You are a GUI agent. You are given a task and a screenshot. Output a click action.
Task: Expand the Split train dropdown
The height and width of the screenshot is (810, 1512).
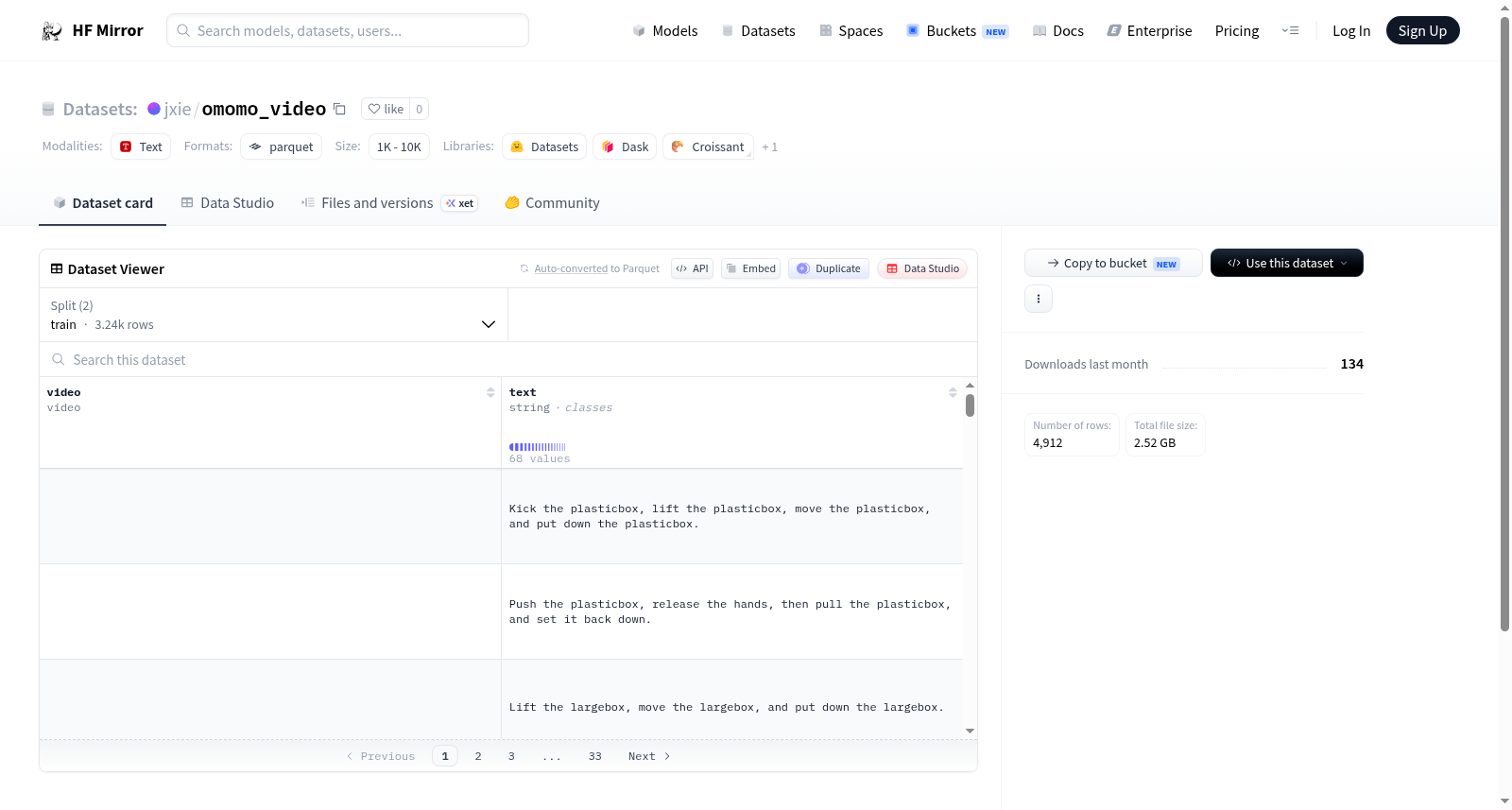tap(273, 315)
